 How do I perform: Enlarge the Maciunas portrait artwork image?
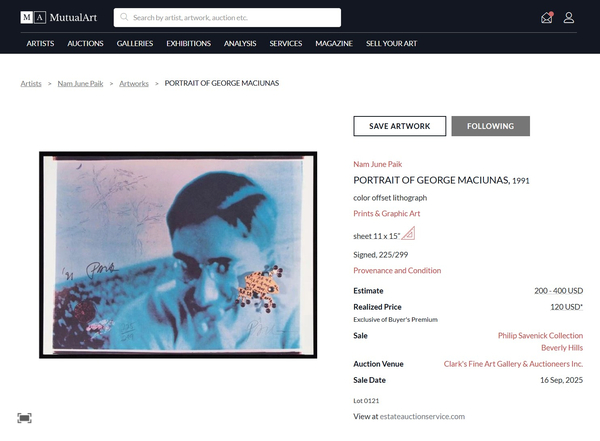coord(178,255)
